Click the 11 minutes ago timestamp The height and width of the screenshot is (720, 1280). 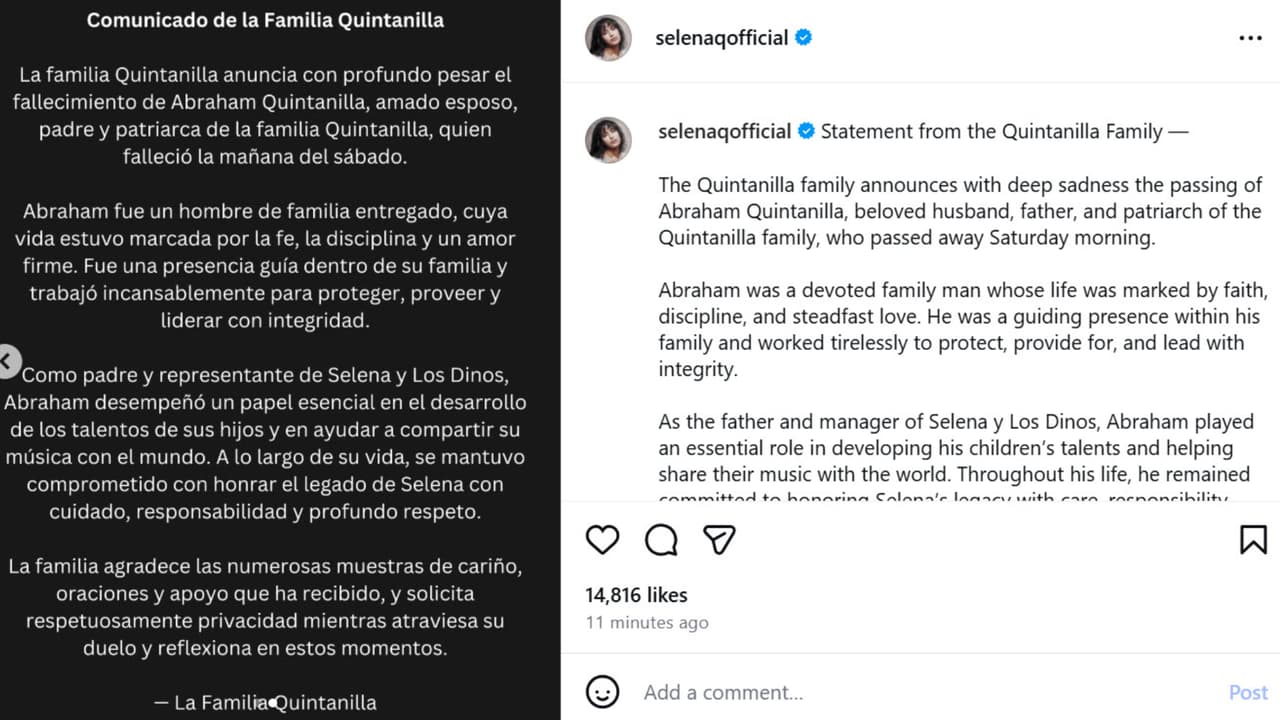pyautogui.click(x=646, y=622)
